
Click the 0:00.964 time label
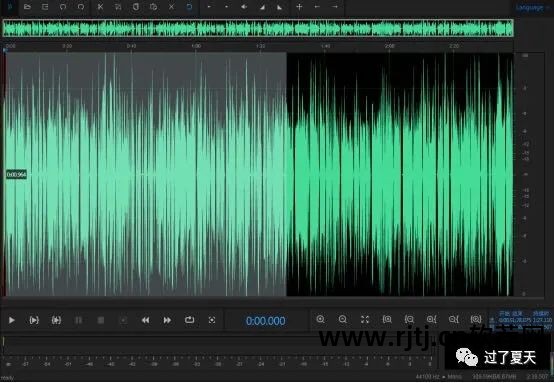click(x=16, y=175)
